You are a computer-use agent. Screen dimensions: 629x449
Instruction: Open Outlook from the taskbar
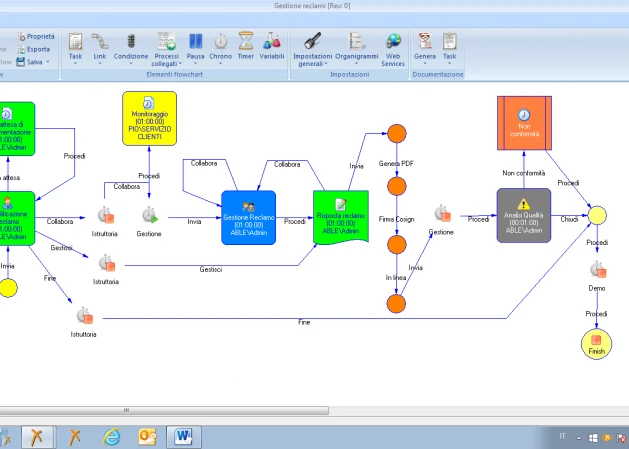(x=147, y=437)
